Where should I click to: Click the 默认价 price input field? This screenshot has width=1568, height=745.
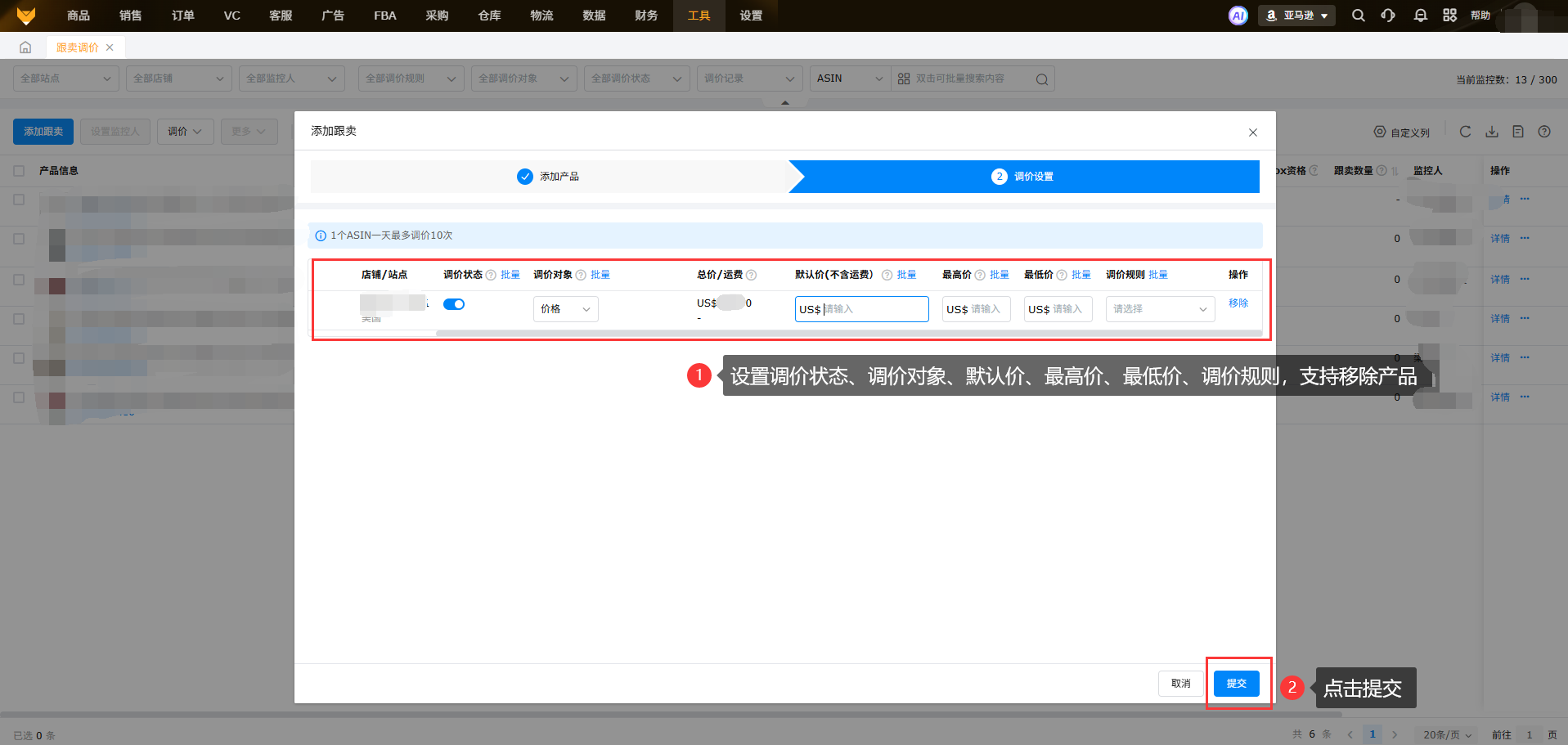(873, 309)
